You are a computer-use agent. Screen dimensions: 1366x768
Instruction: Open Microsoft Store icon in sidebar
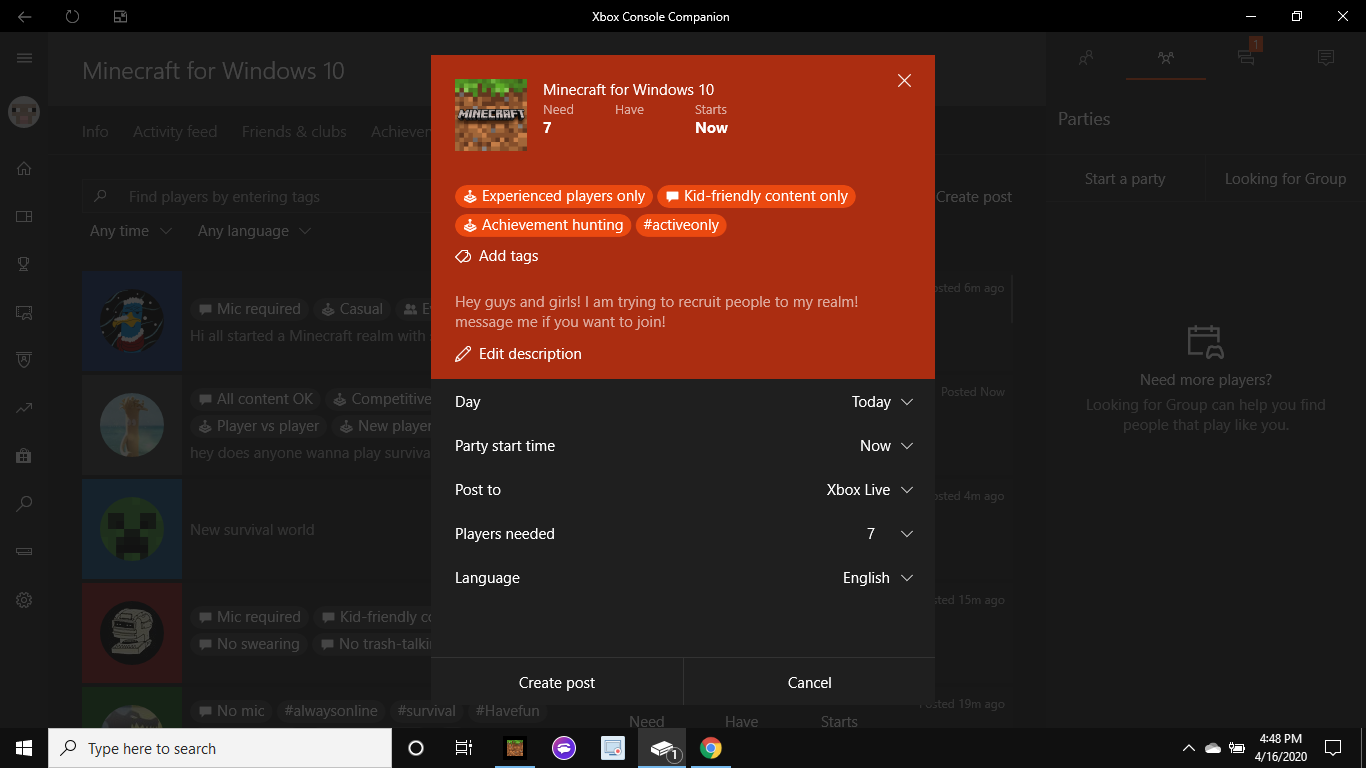click(24, 456)
